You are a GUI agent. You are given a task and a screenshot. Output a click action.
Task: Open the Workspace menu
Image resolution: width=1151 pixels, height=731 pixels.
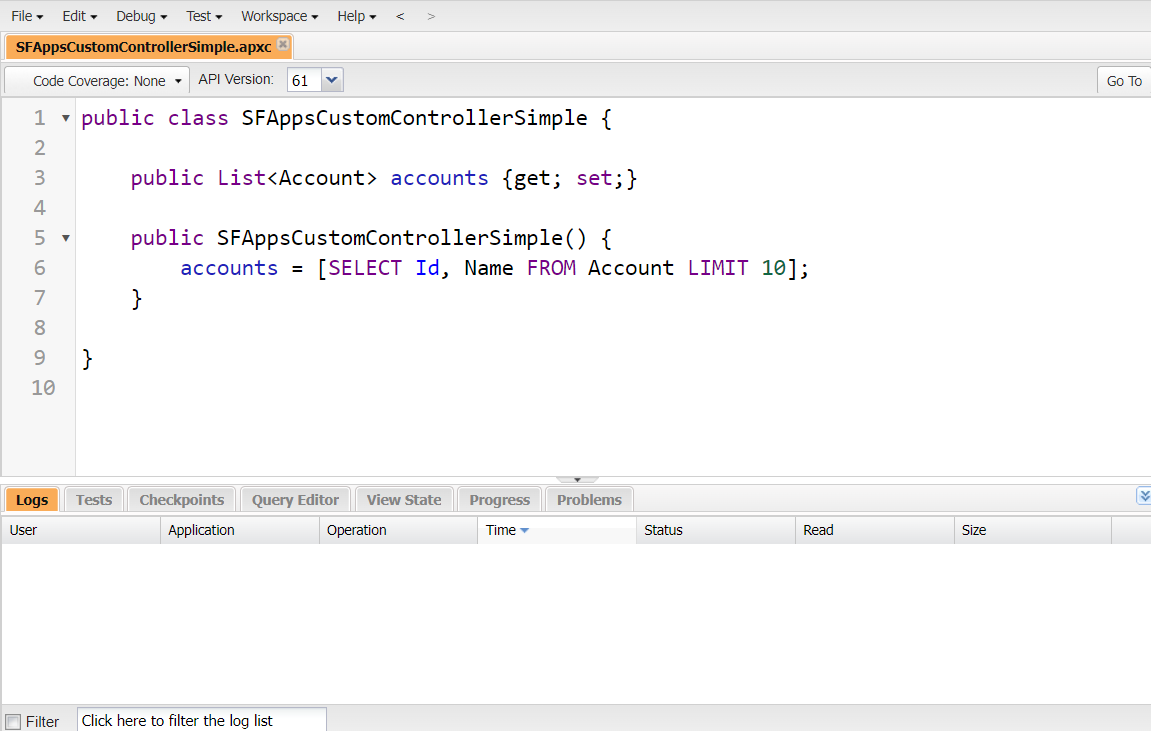[279, 16]
